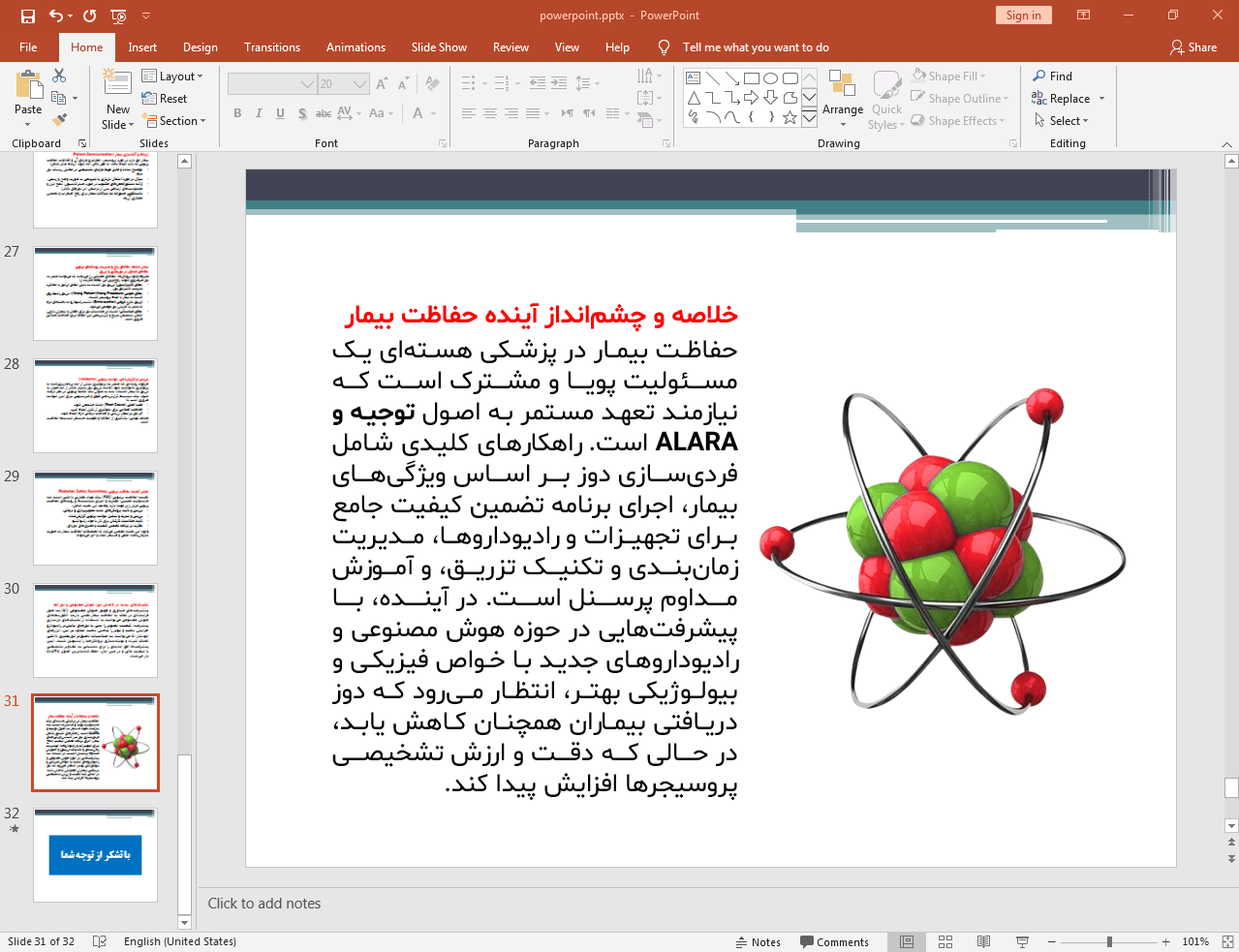Open Reading View from status bar
This screenshot has height=952, width=1239.
[x=983, y=941]
